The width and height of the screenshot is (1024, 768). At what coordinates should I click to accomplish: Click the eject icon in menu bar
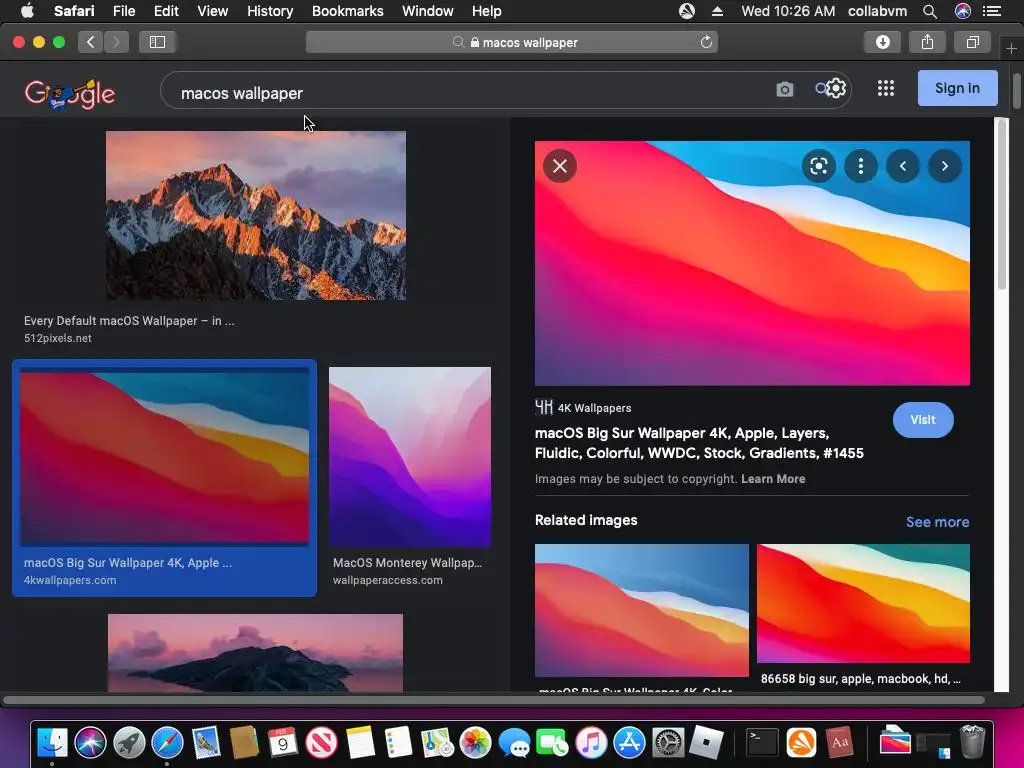click(x=717, y=11)
